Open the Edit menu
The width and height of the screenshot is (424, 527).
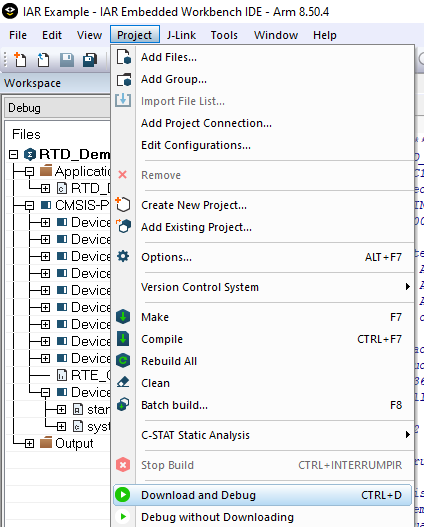click(52, 35)
